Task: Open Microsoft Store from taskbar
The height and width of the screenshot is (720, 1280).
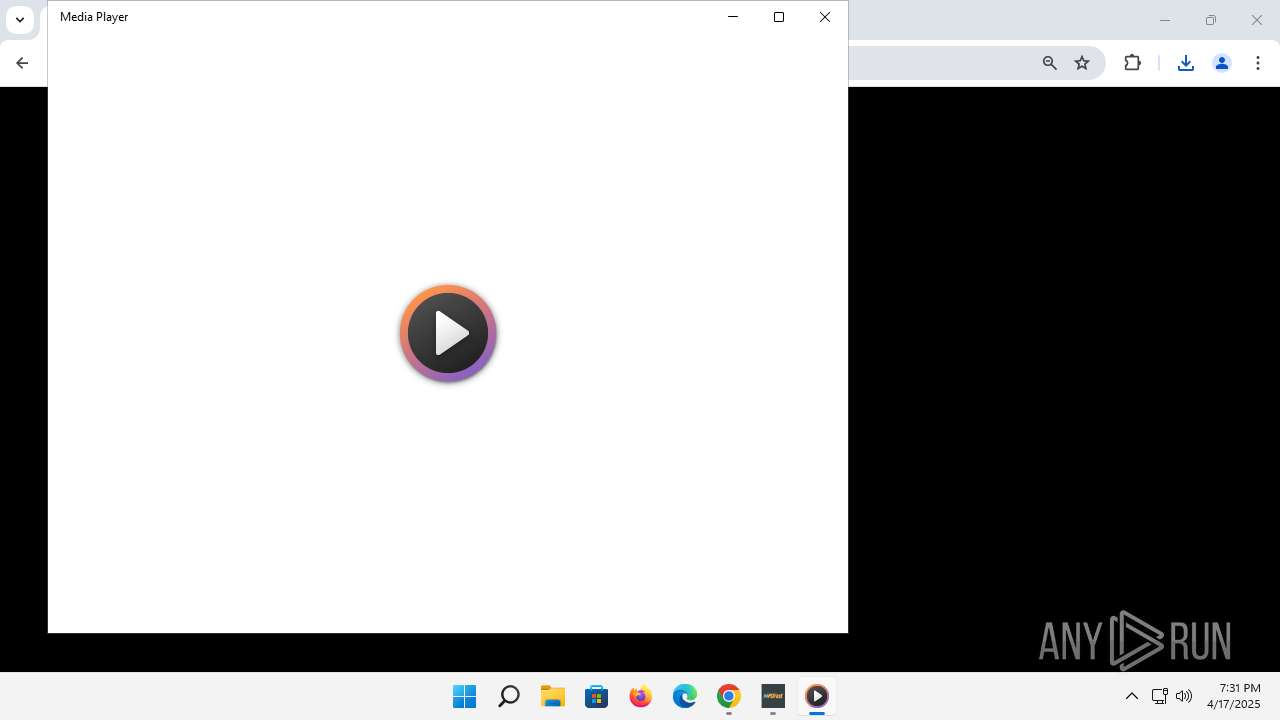Action: (597, 696)
